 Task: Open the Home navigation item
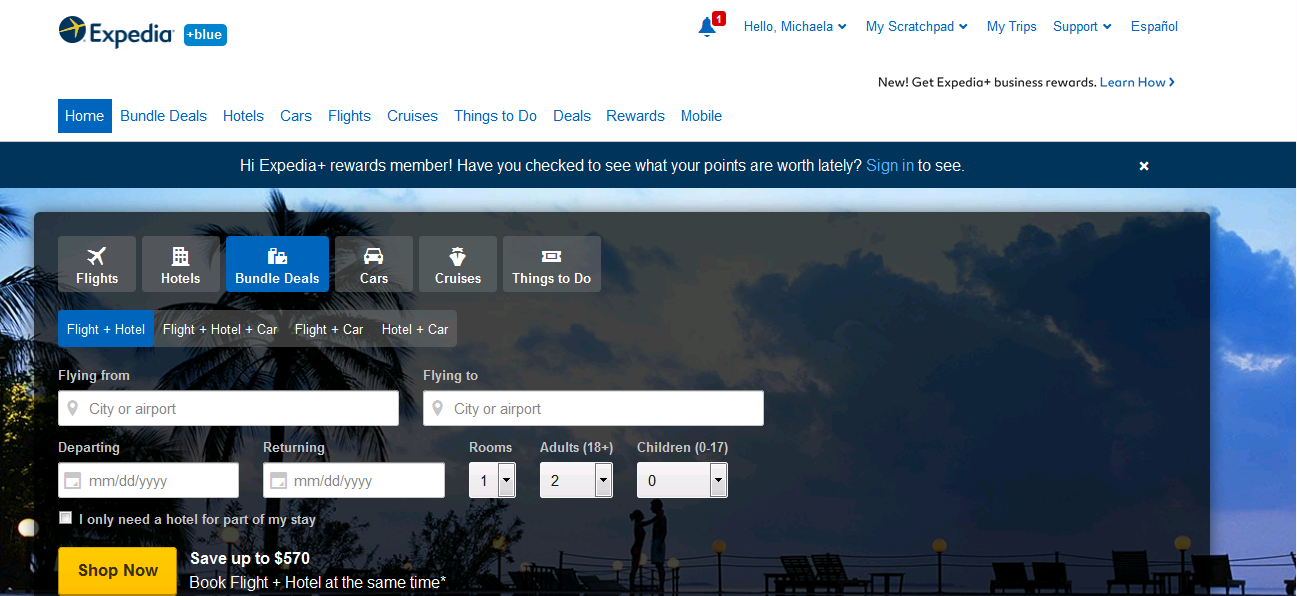(x=85, y=116)
